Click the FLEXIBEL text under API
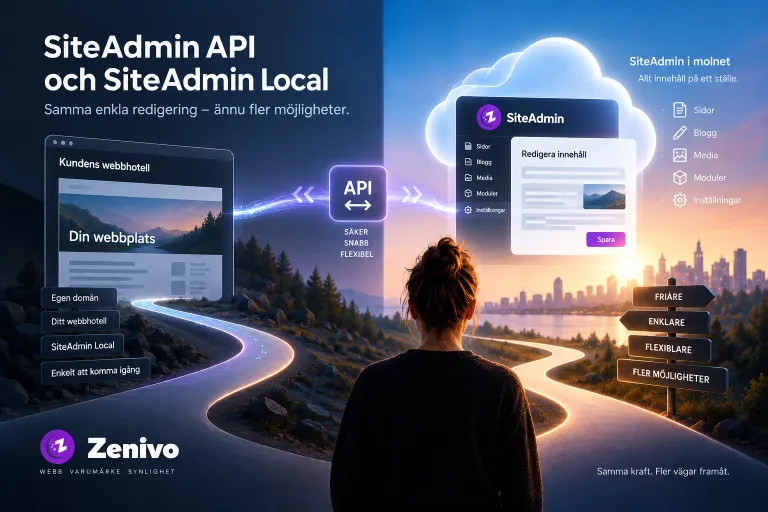 [357, 254]
